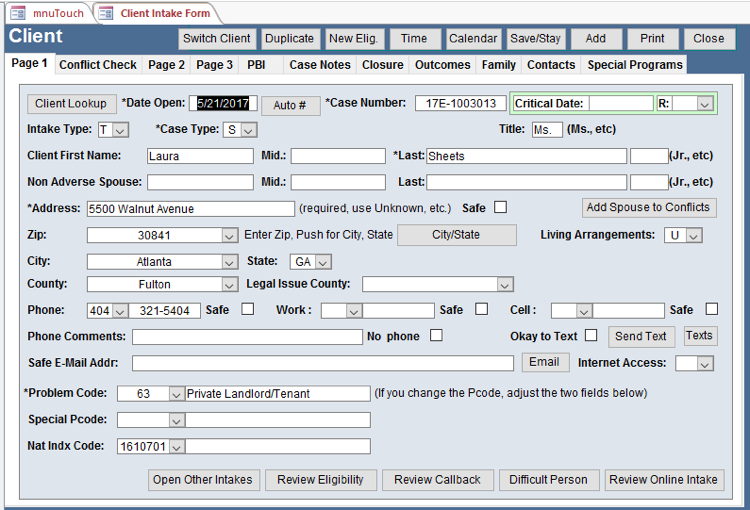Expand the Intake Type dropdown
750x510 pixels.
(121, 130)
